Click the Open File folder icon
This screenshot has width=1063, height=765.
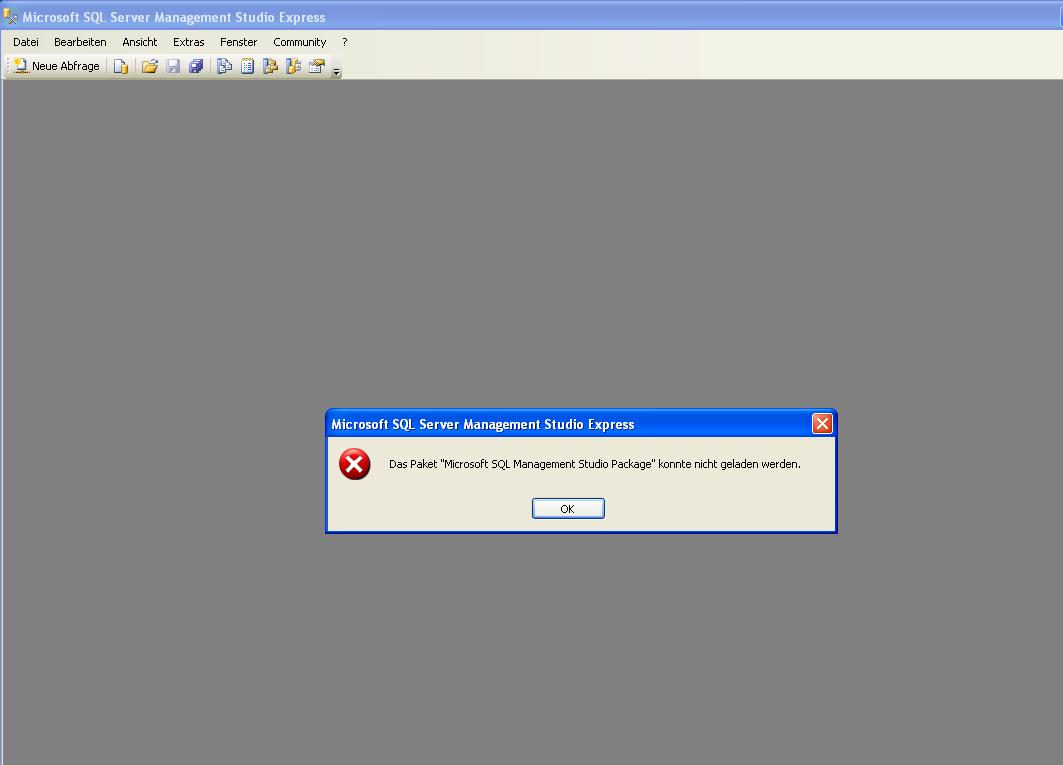[150, 66]
